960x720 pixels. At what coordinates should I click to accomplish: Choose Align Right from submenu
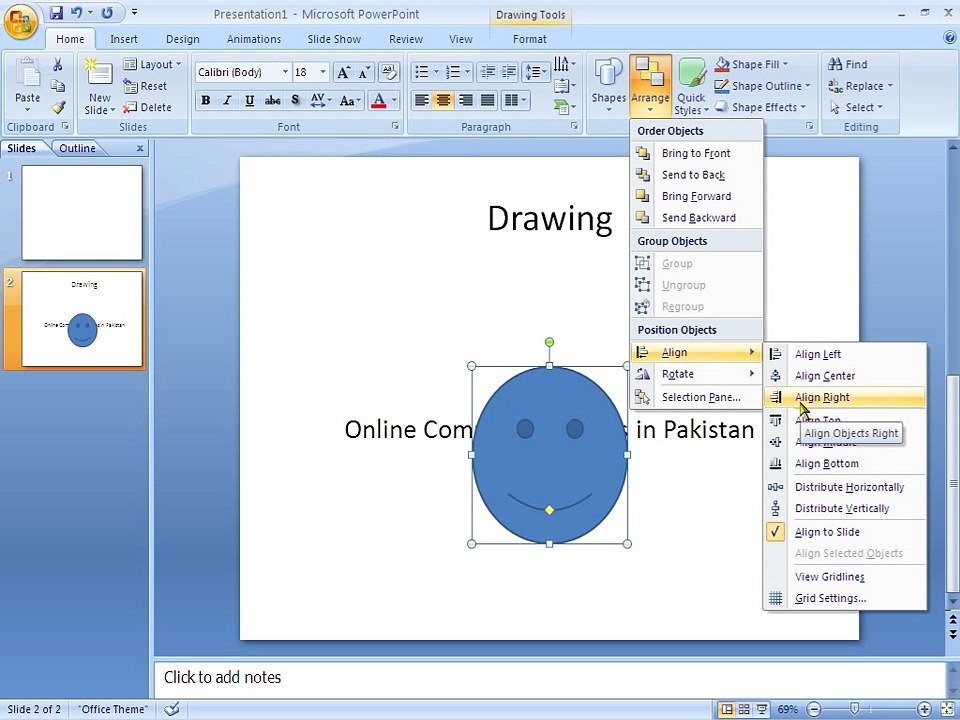click(845, 397)
